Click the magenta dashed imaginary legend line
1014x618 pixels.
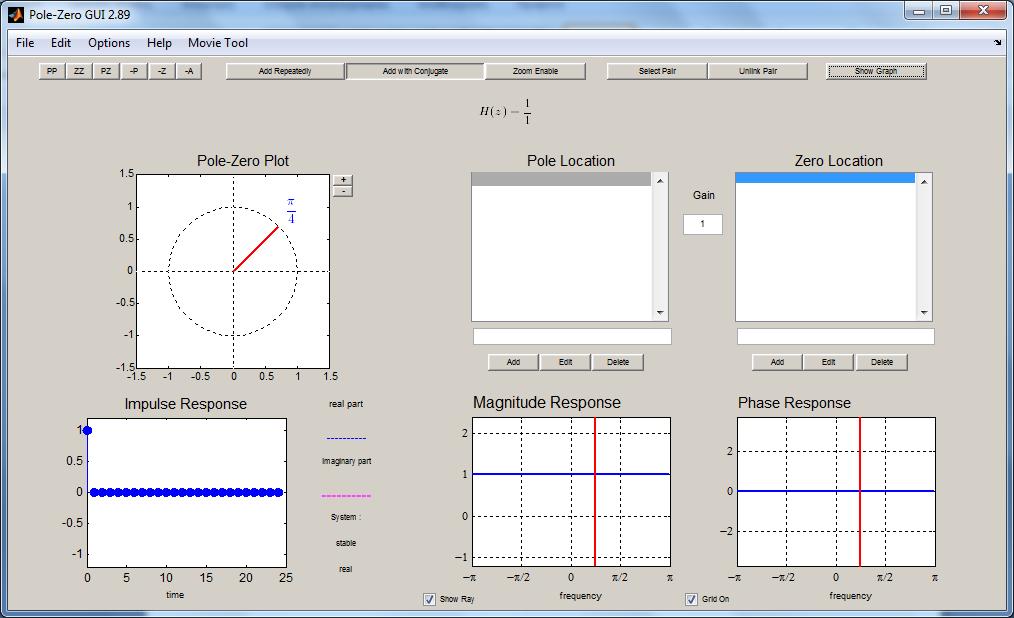346,496
